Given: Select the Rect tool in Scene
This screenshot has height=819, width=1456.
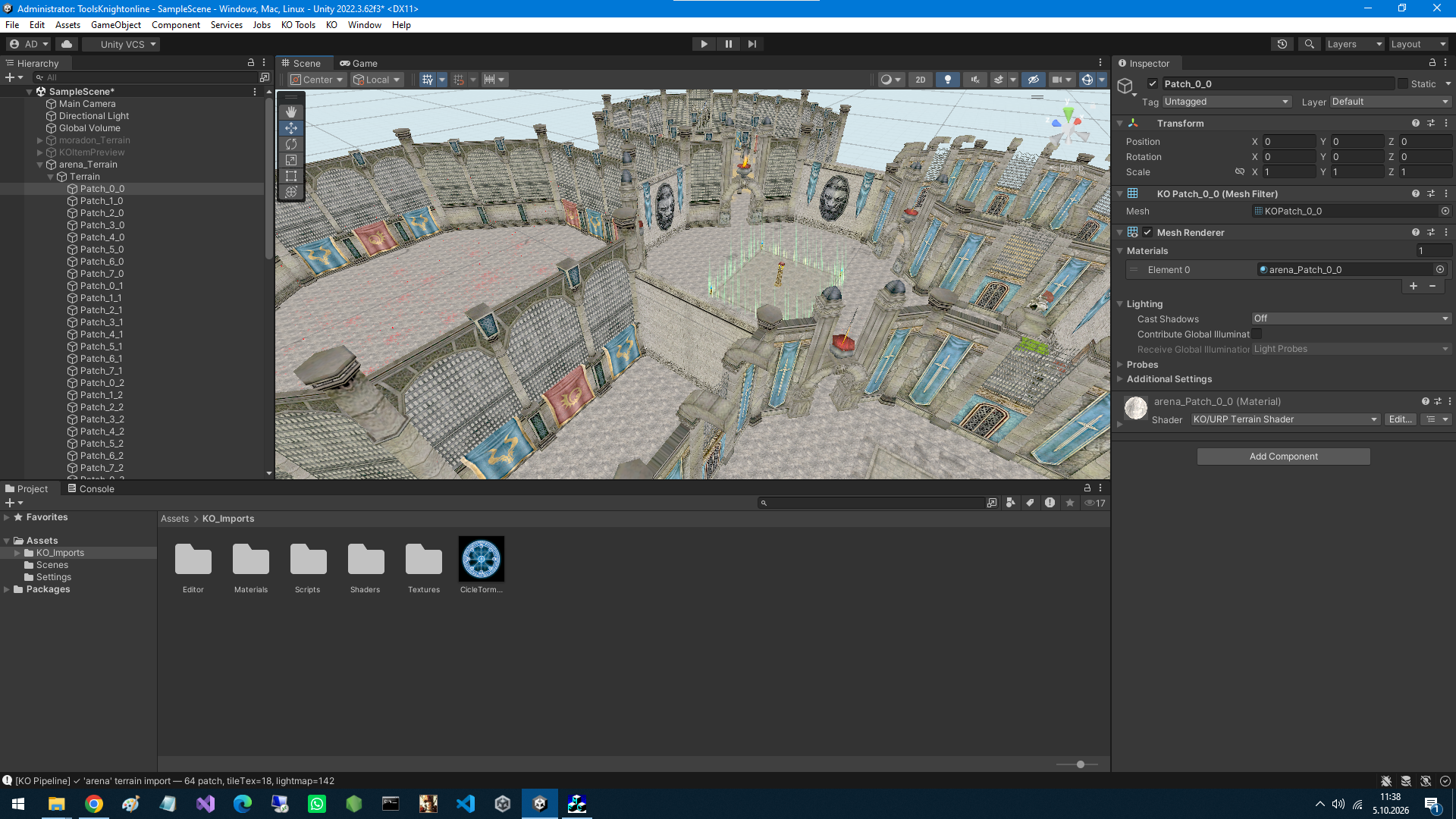Looking at the screenshot, I should click(291, 176).
